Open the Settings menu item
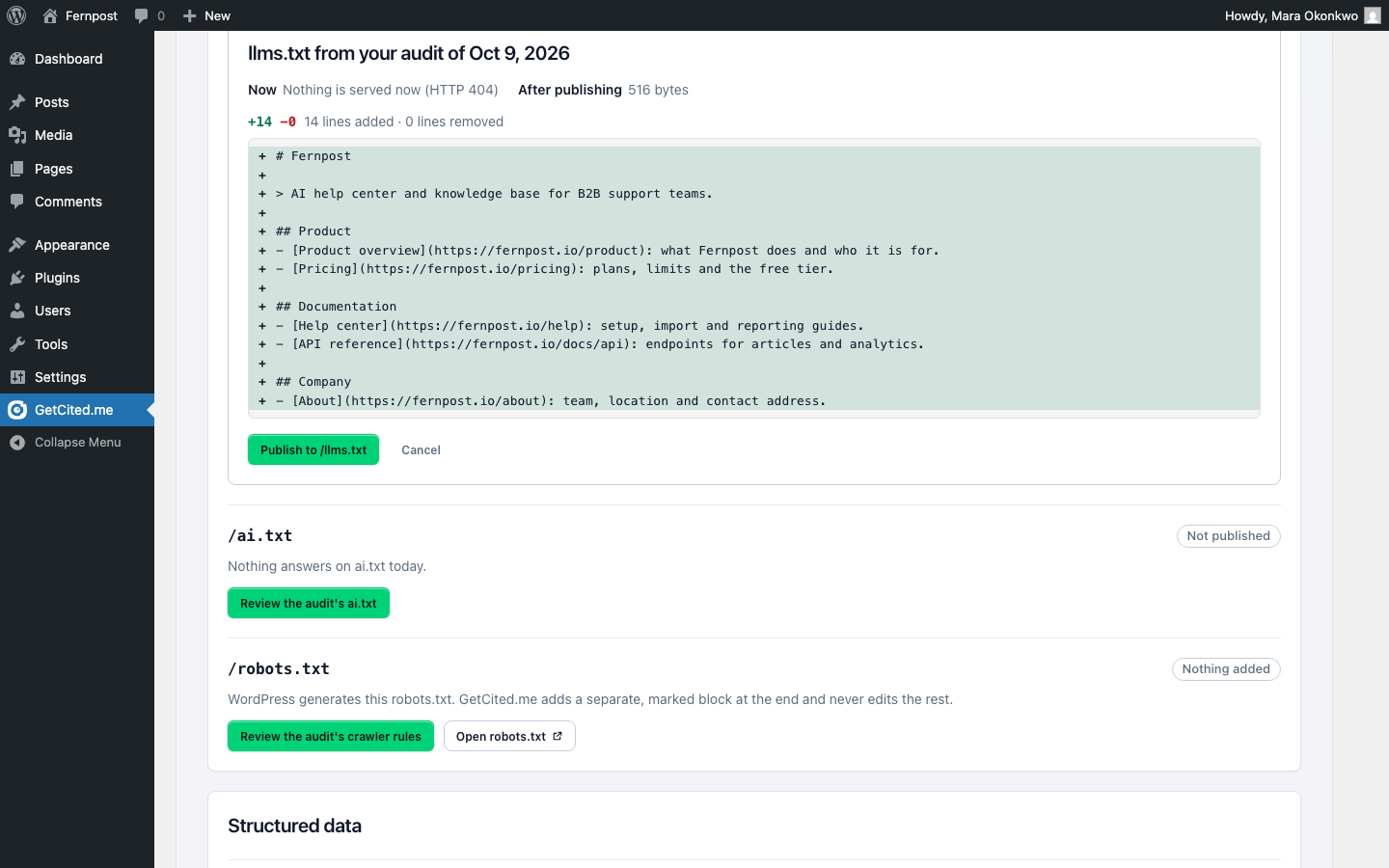 click(x=77, y=377)
